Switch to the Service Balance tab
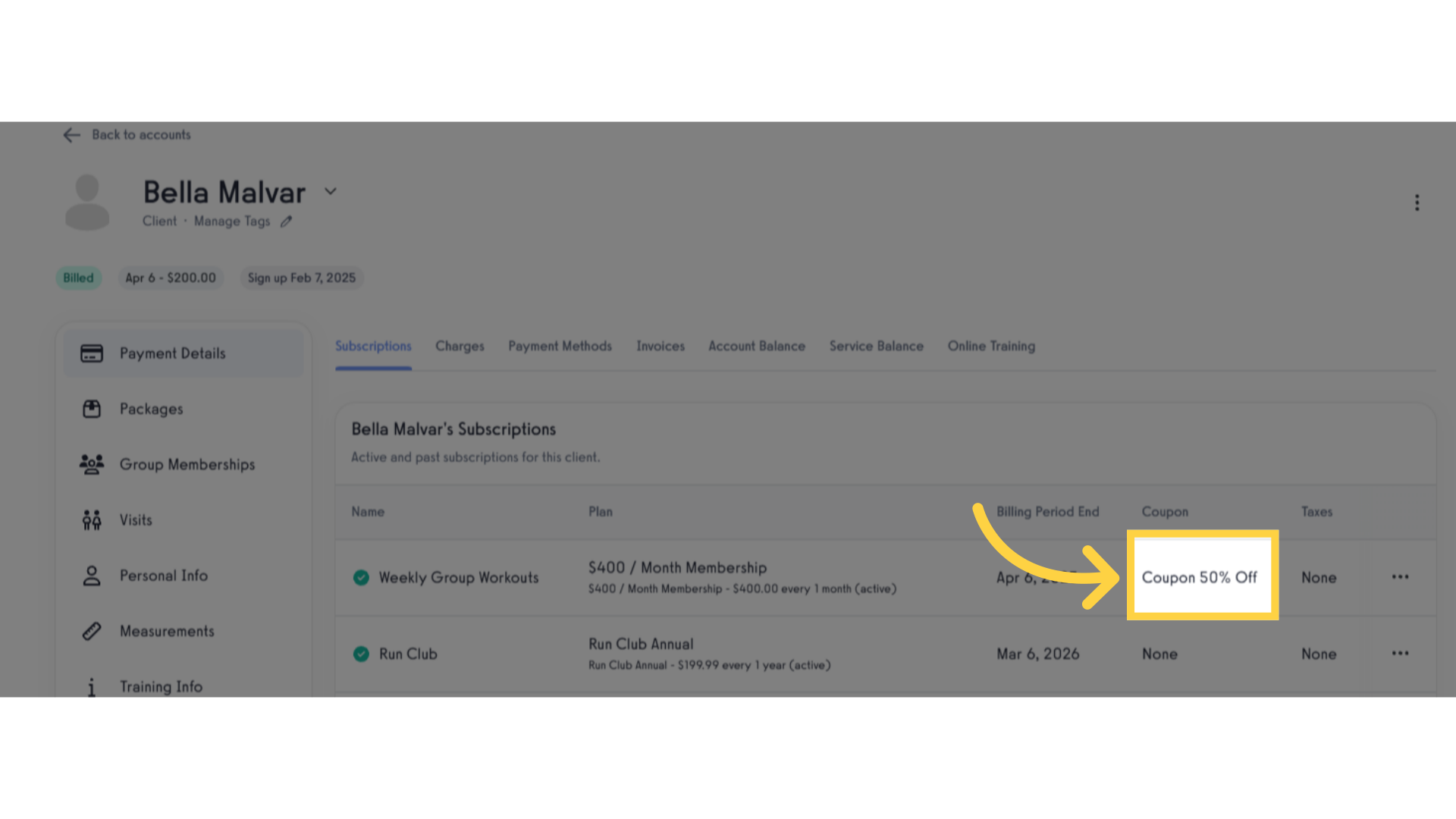Image resolution: width=1456 pixels, height=819 pixels. click(x=877, y=347)
